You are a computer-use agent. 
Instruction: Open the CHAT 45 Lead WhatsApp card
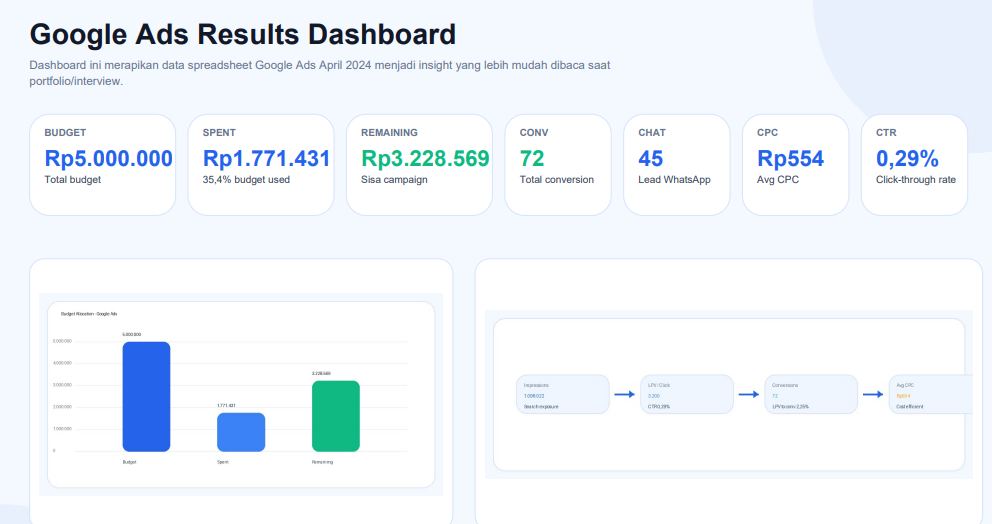[677, 165]
